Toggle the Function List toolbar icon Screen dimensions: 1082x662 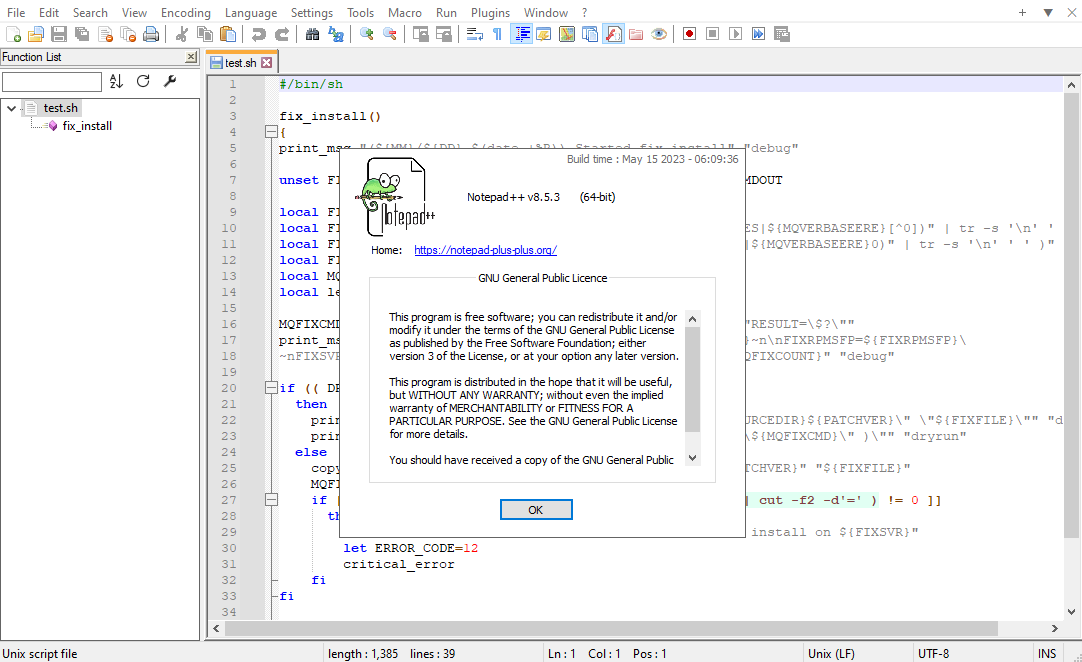[x=613, y=35]
